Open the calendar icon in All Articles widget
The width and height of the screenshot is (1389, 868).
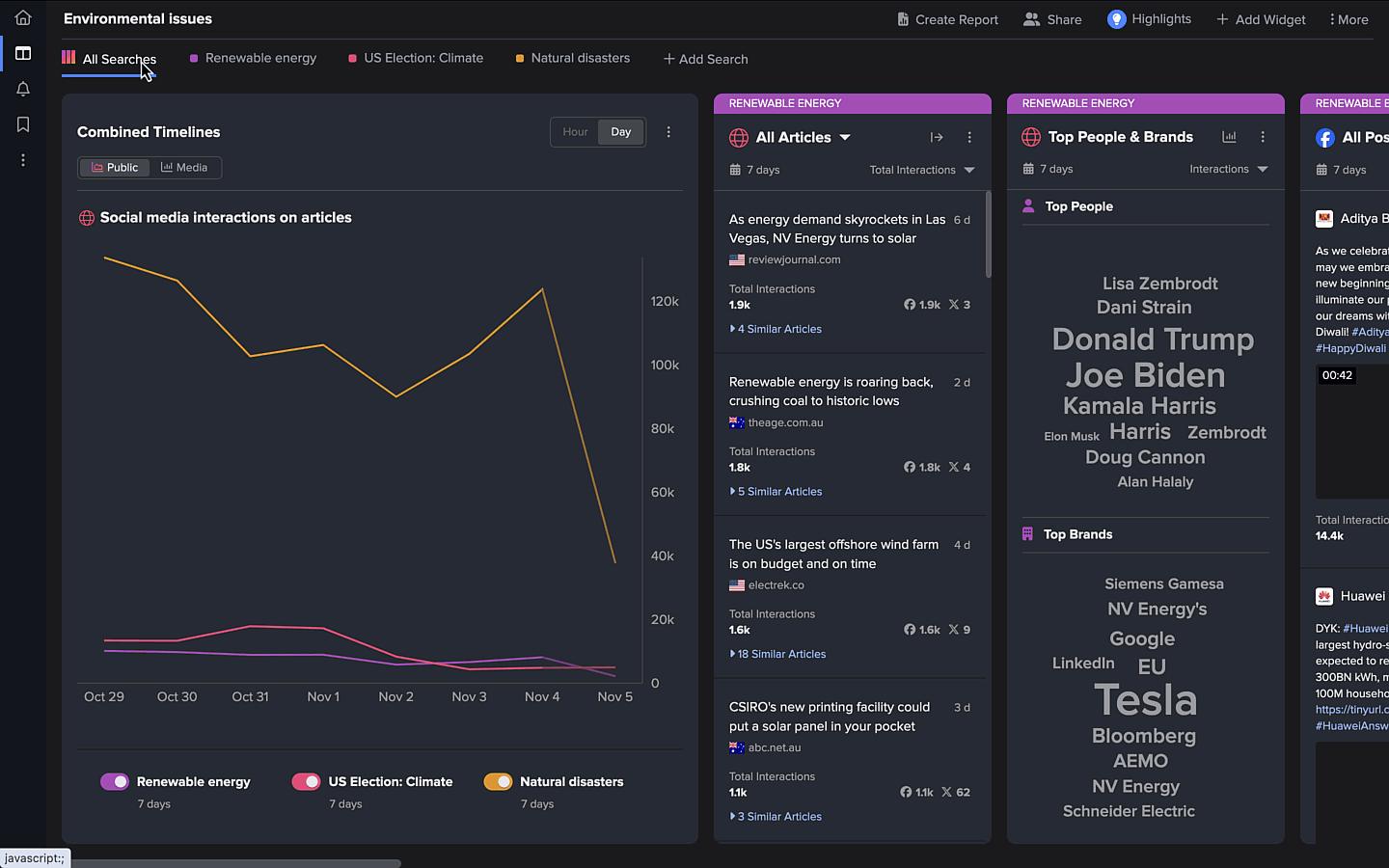pyautogui.click(x=735, y=170)
